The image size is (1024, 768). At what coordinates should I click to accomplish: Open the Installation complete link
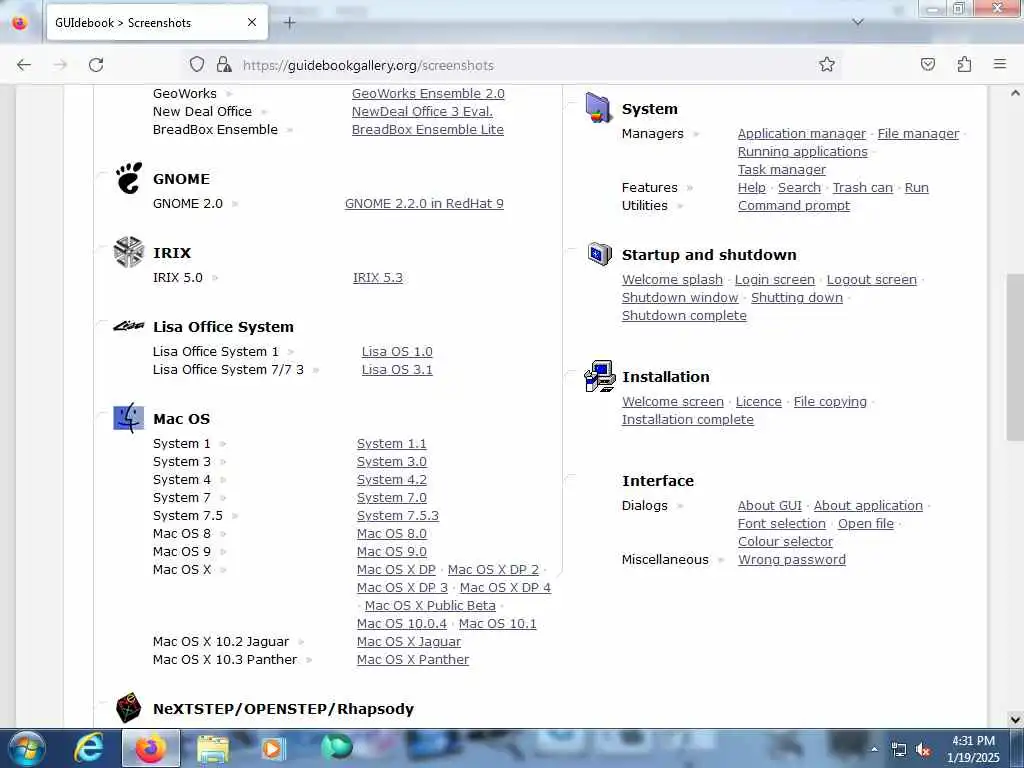click(688, 419)
